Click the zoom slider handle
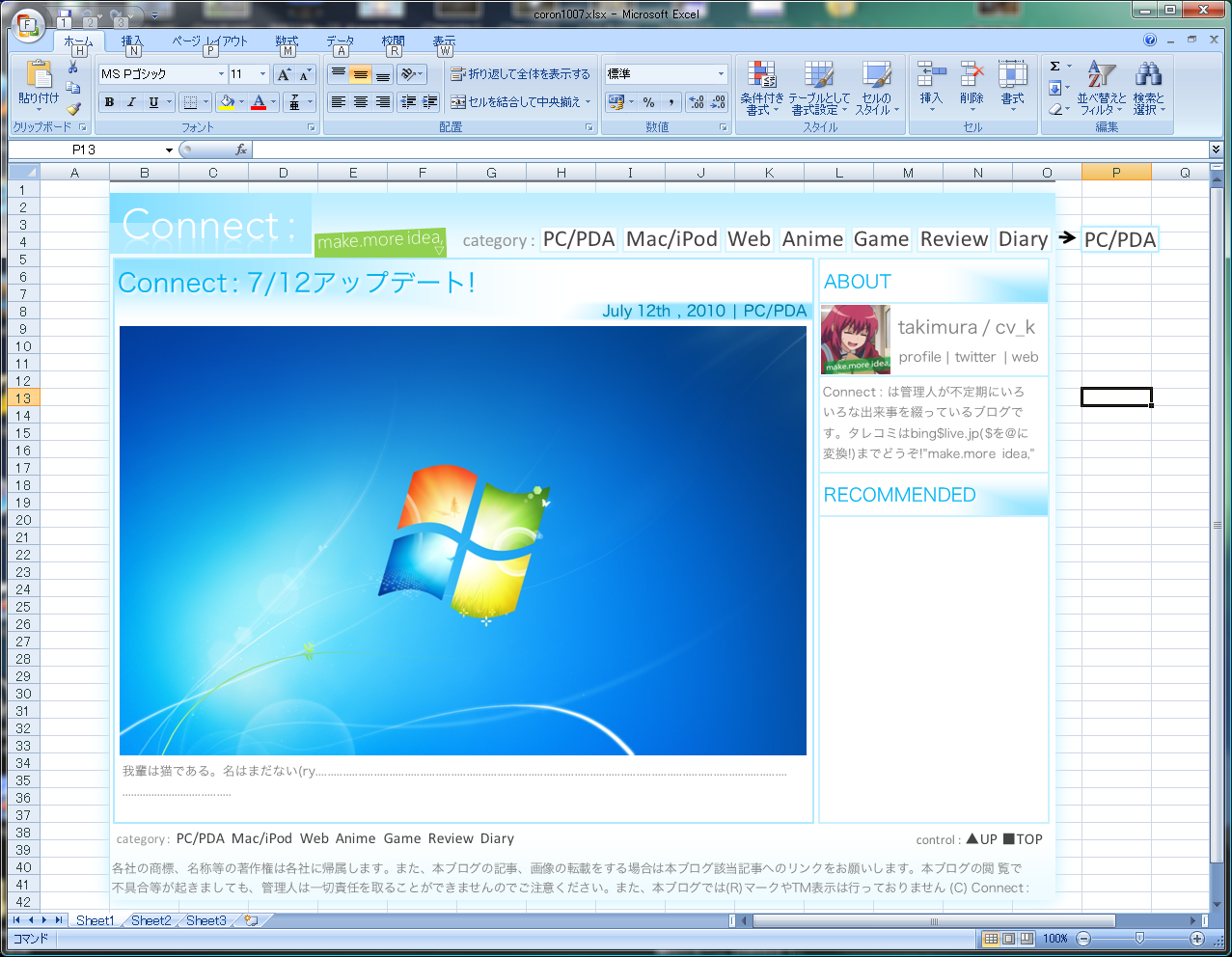 pyautogui.click(x=1140, y=939)
